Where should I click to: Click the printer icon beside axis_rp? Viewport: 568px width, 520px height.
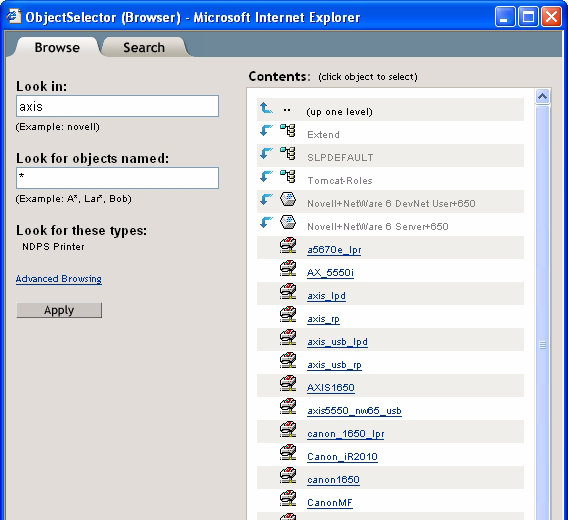click(288, 314)
